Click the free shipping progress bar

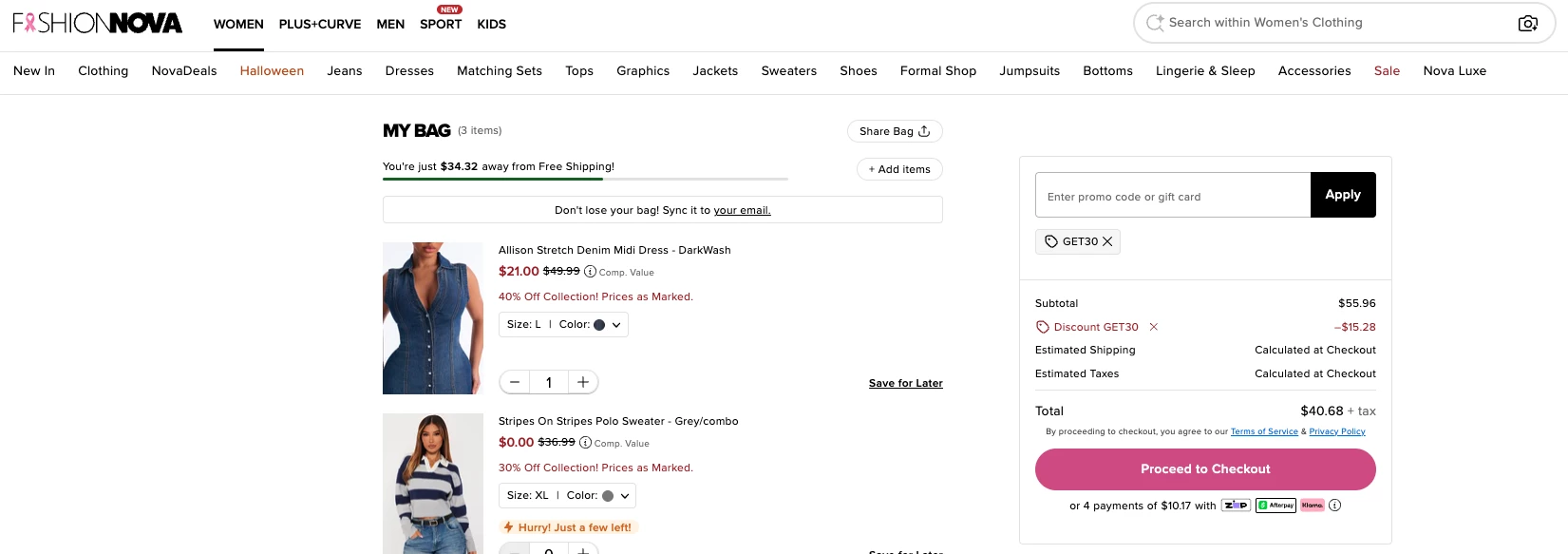tap(585, 178)
